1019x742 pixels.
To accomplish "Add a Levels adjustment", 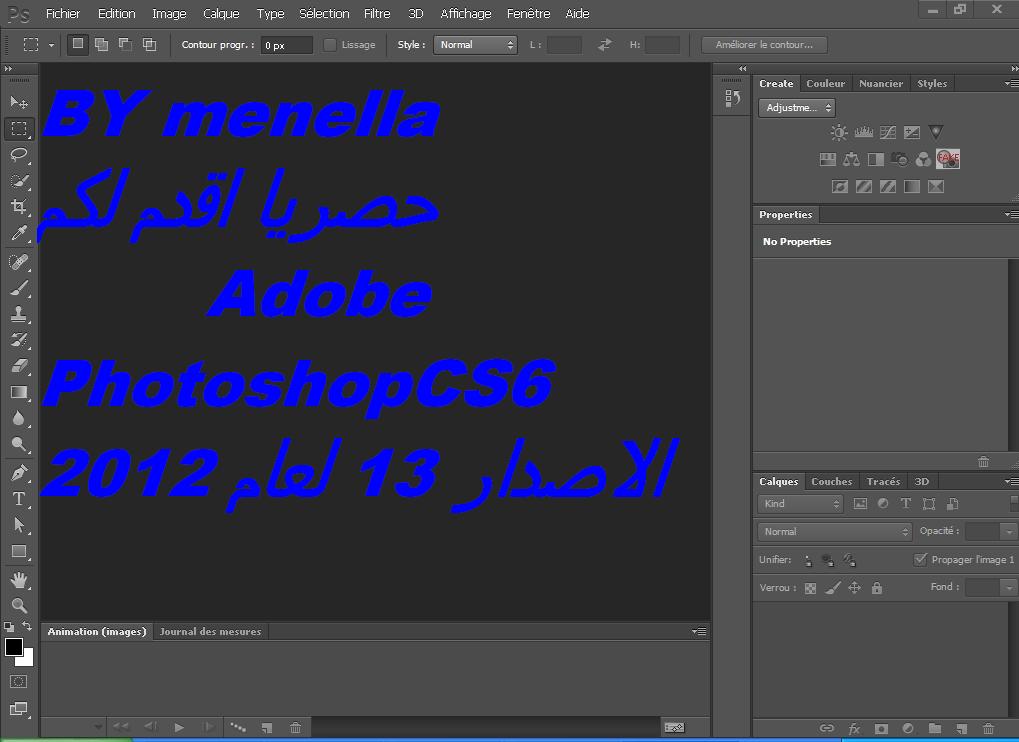I will click(x=863, y=133).
